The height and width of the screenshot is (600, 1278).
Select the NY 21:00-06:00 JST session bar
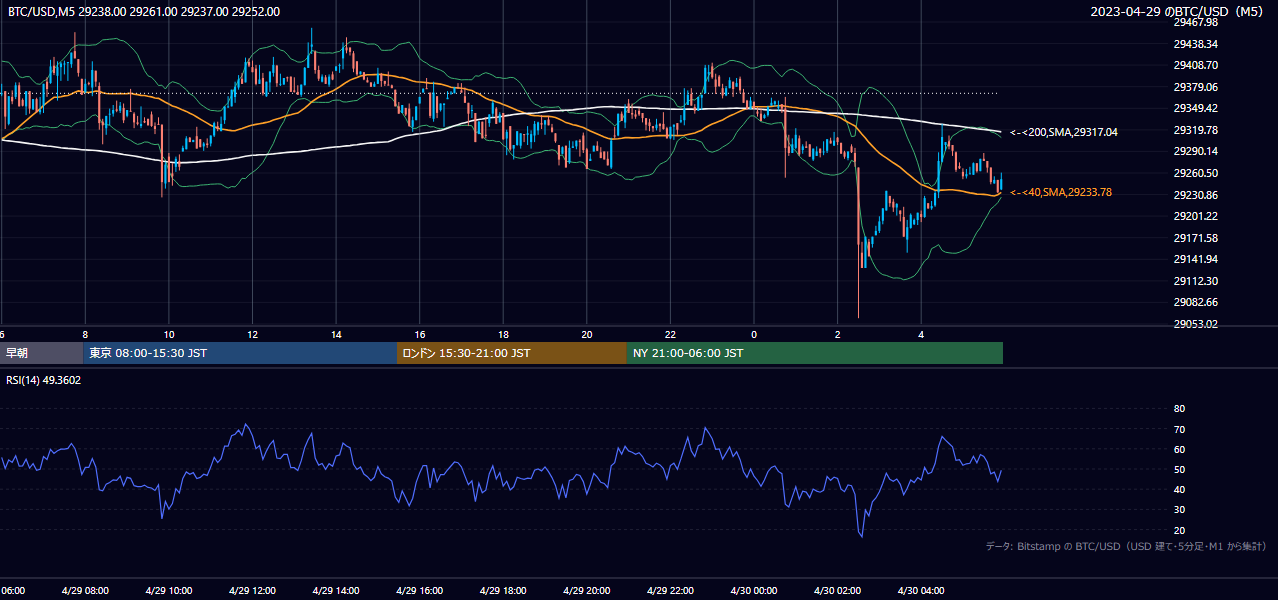pos(815,353)
